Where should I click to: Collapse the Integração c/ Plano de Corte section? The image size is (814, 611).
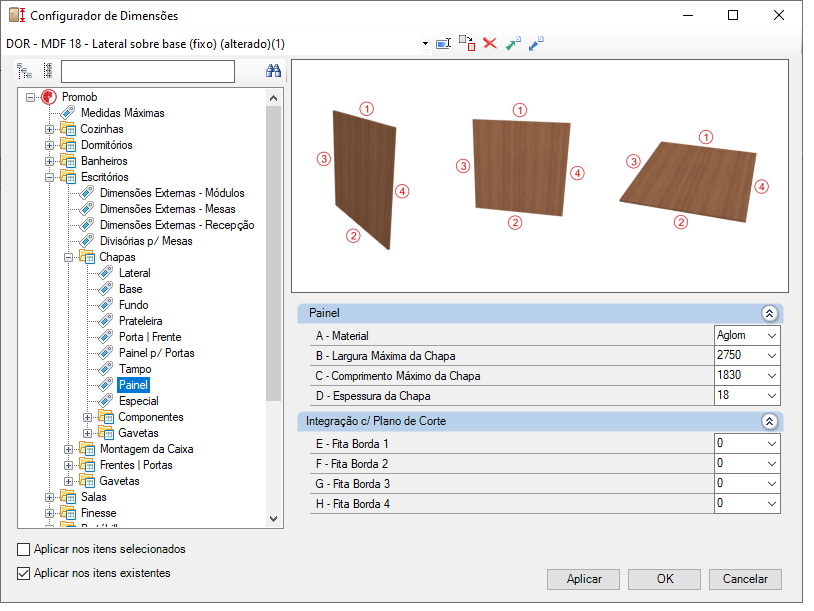point(769,421)
